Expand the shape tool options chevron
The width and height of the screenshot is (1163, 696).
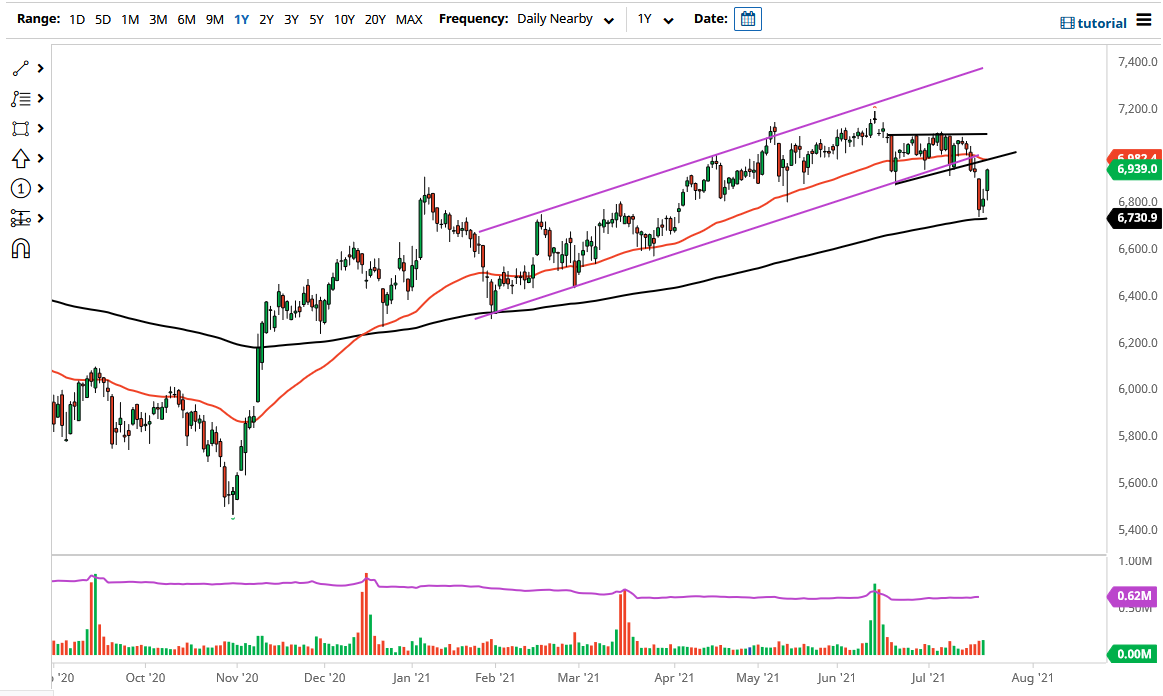click(x=40, y=128)
